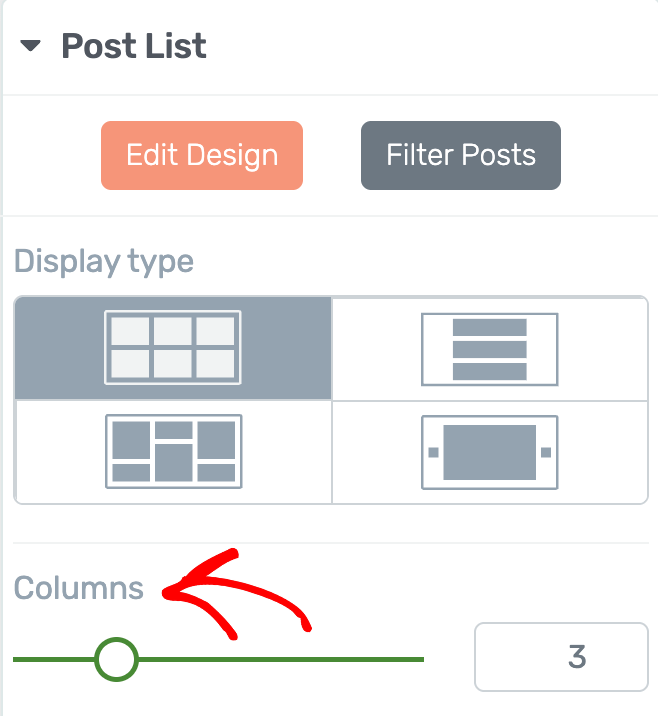
Task: Click the Columns label text
Action: [79, 588]
